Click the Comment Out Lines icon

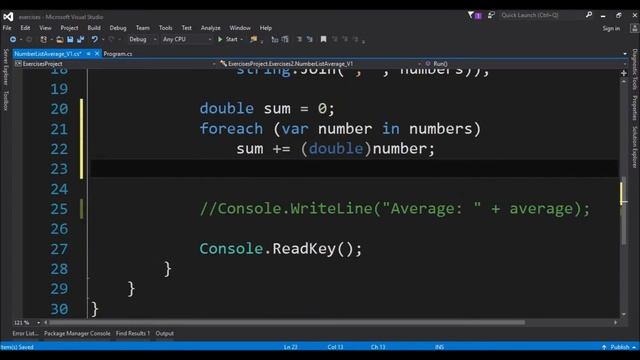click(275, 39)
